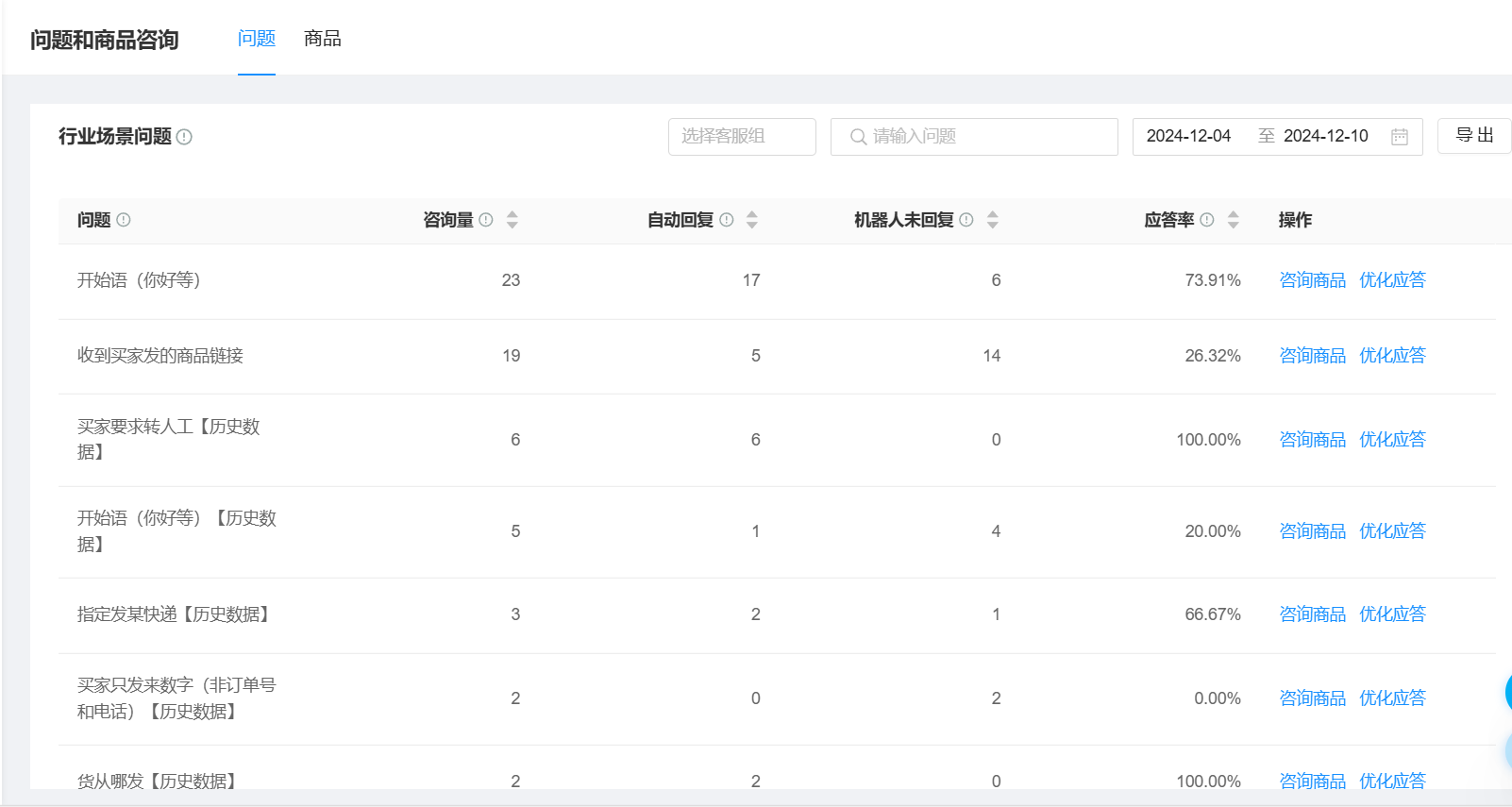Sort table by 自动回复 arrows

[x=752, y=220]
